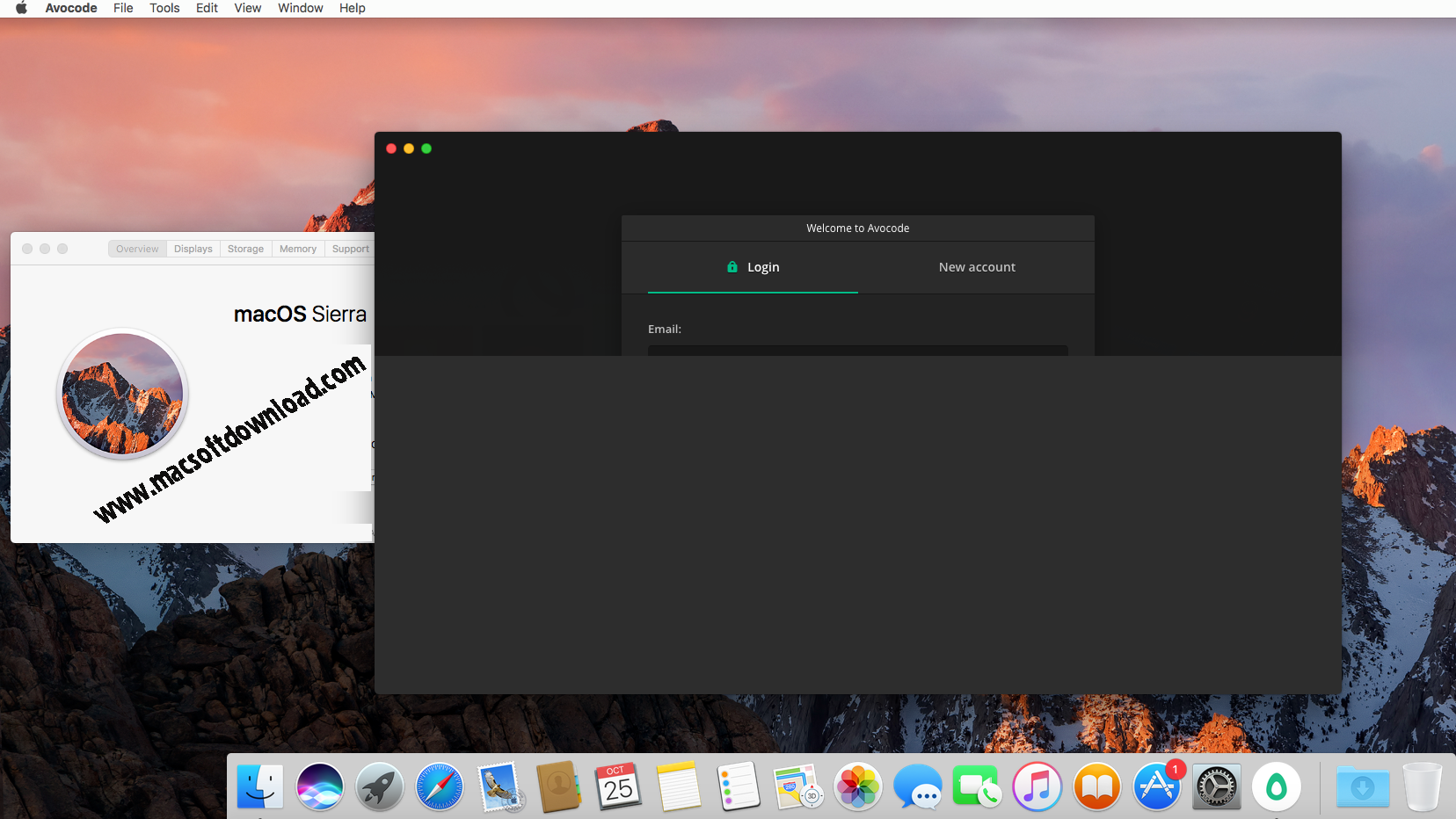This screenshot has width=1456, height=819.
Task: Open Safari compass icon in dock
Action: 440,786
